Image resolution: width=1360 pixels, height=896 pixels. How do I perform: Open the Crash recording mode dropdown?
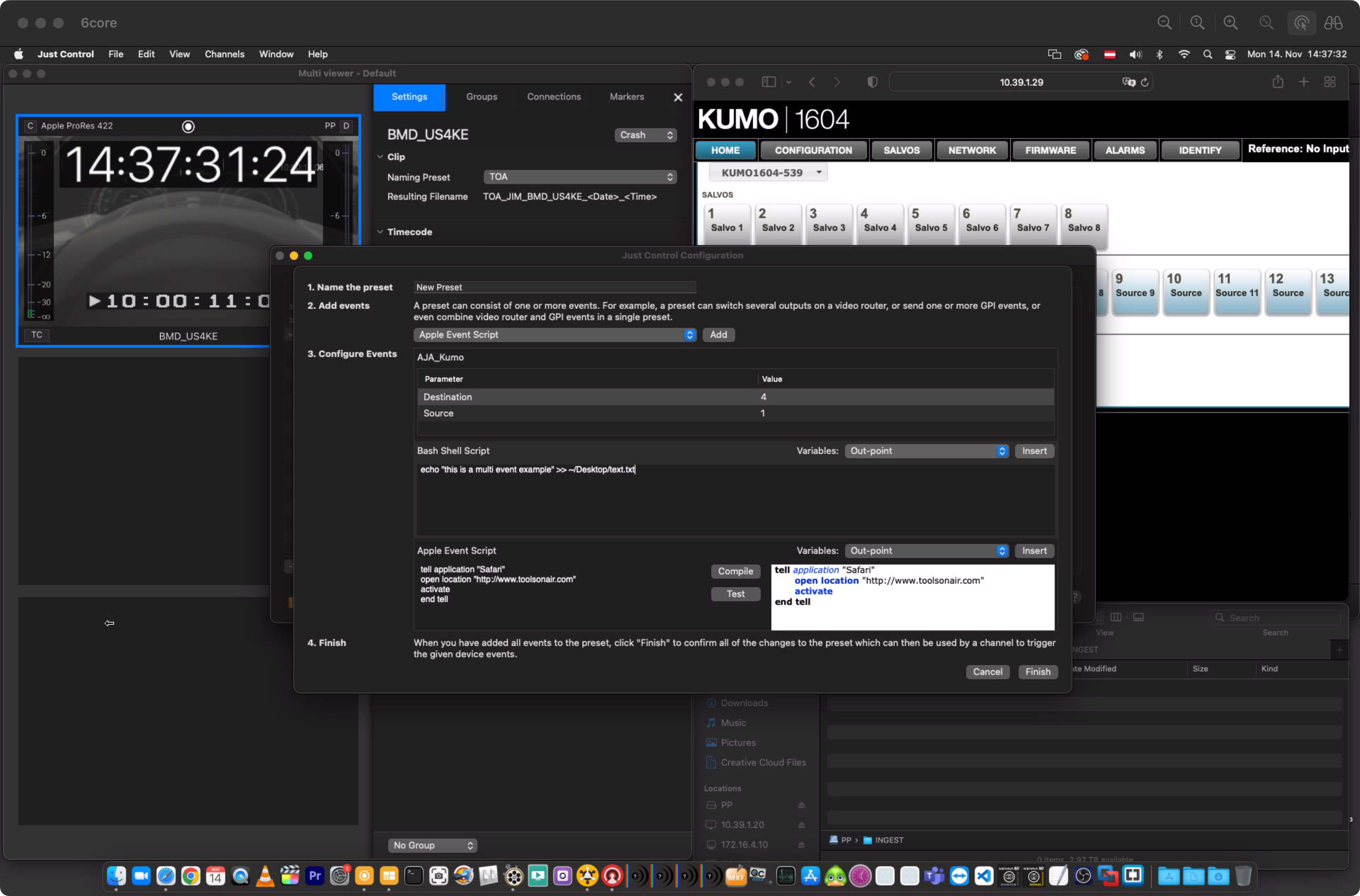(645, 135)
